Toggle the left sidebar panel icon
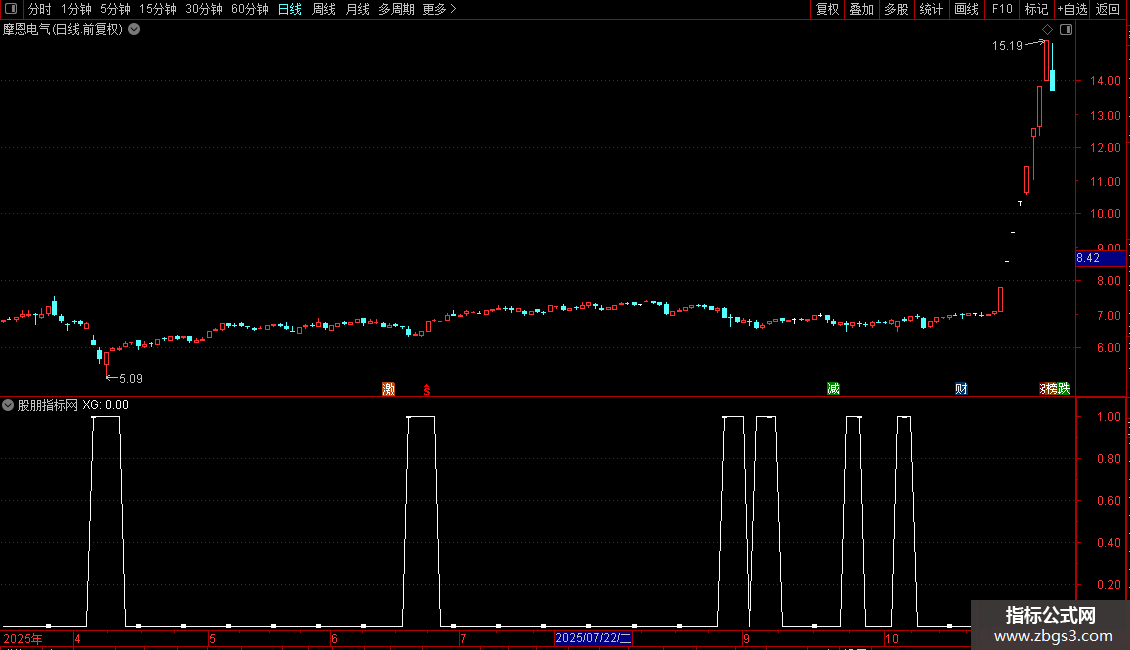Screen dimensions: 1130x650 pos(11,9)
